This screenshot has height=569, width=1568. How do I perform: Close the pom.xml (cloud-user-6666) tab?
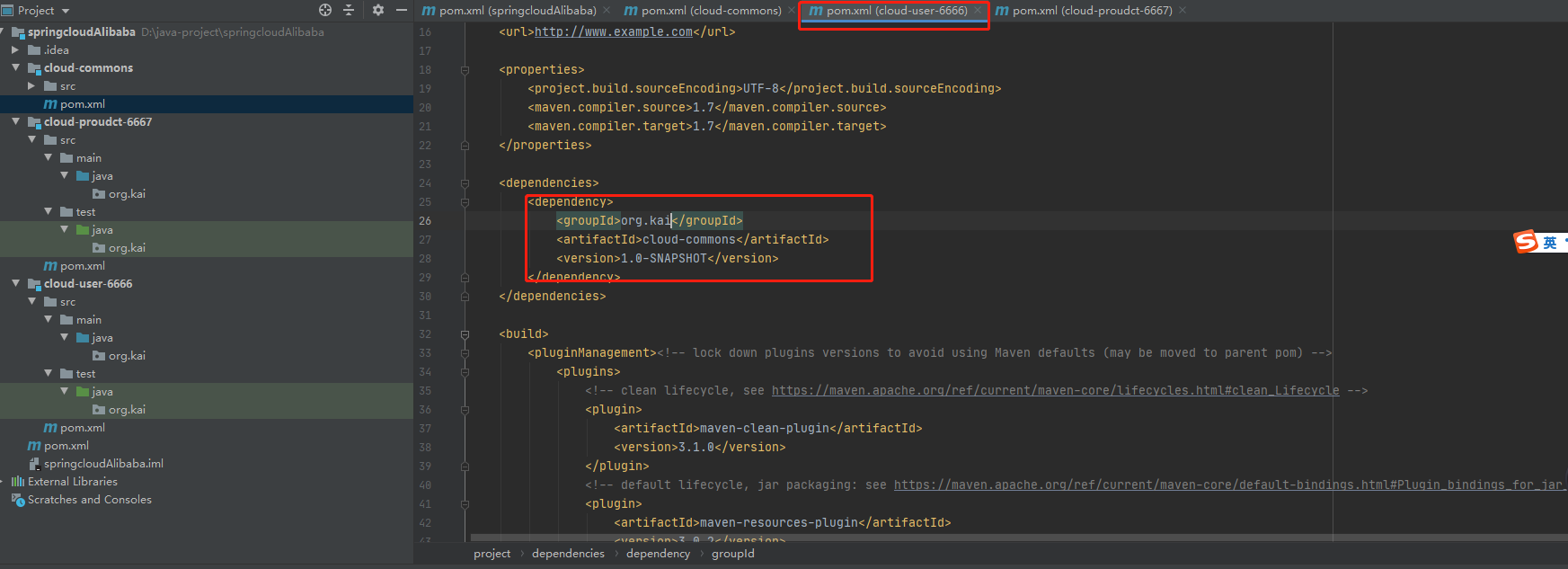[x=978, y=11]
